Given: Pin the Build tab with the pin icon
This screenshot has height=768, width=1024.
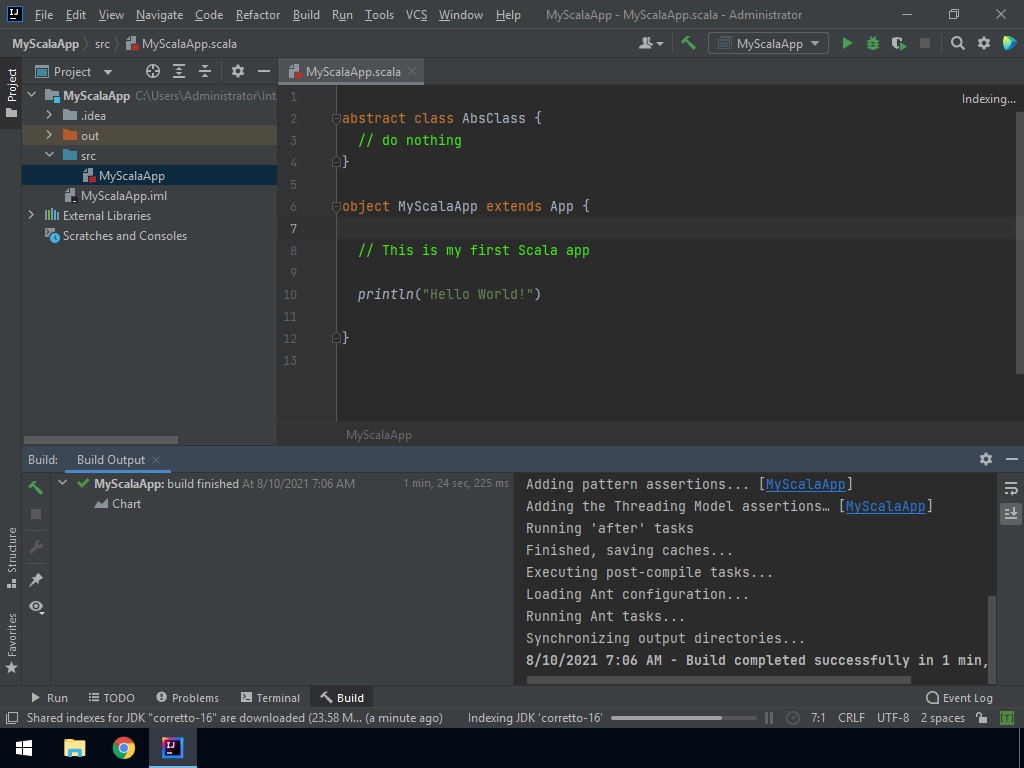Looking at the screenshot, I should [x=36, y=580].
